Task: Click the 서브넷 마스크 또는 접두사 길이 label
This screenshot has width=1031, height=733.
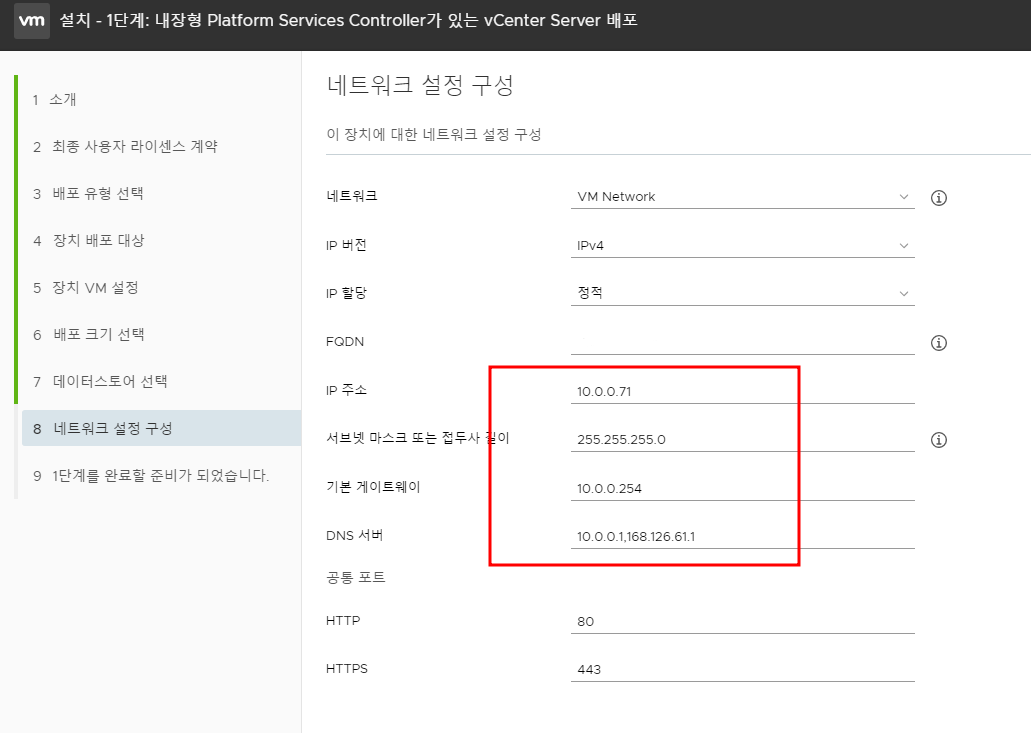Action: (x=418, y=438)
